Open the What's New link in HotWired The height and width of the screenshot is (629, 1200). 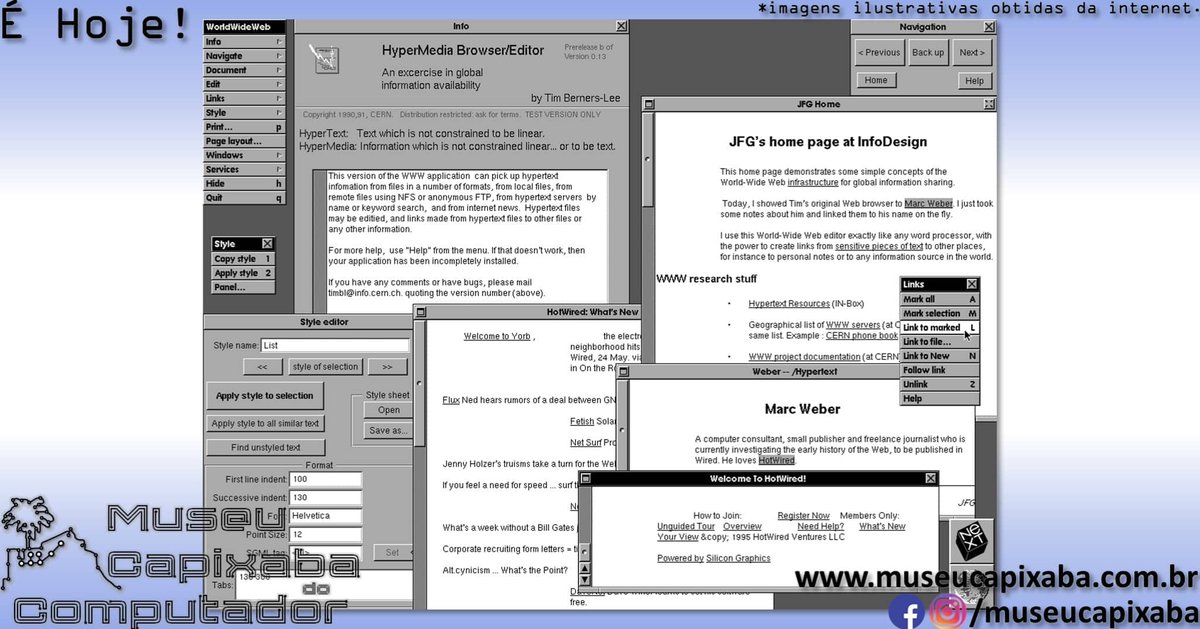pyautogui.click(x=882, y=526)
